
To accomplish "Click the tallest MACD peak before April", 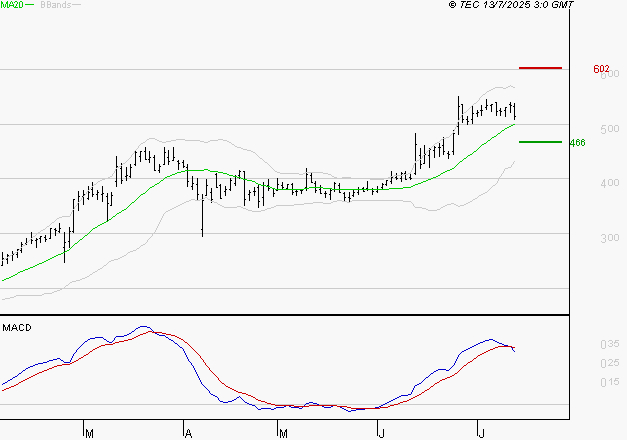I will 143,327.
